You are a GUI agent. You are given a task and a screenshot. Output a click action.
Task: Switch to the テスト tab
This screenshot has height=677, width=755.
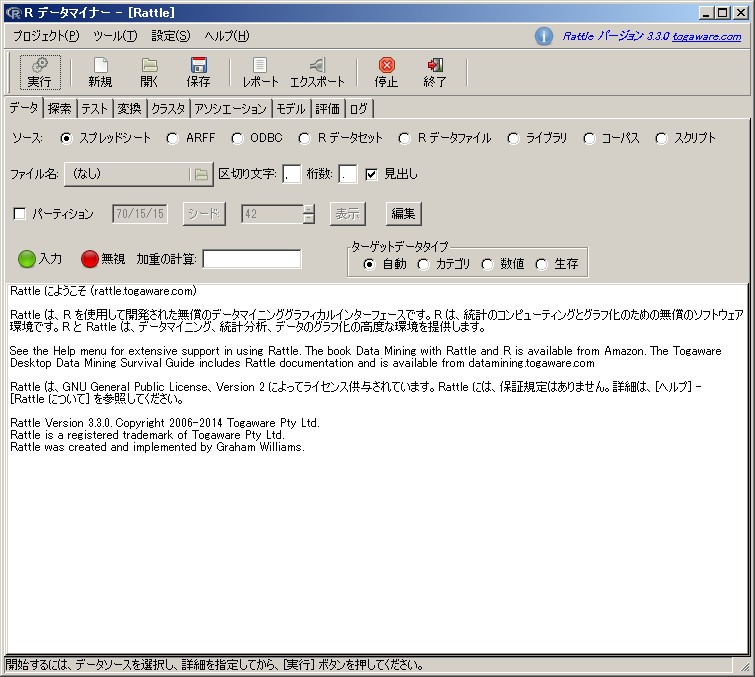pyautogui.click(x=94, y=109)
